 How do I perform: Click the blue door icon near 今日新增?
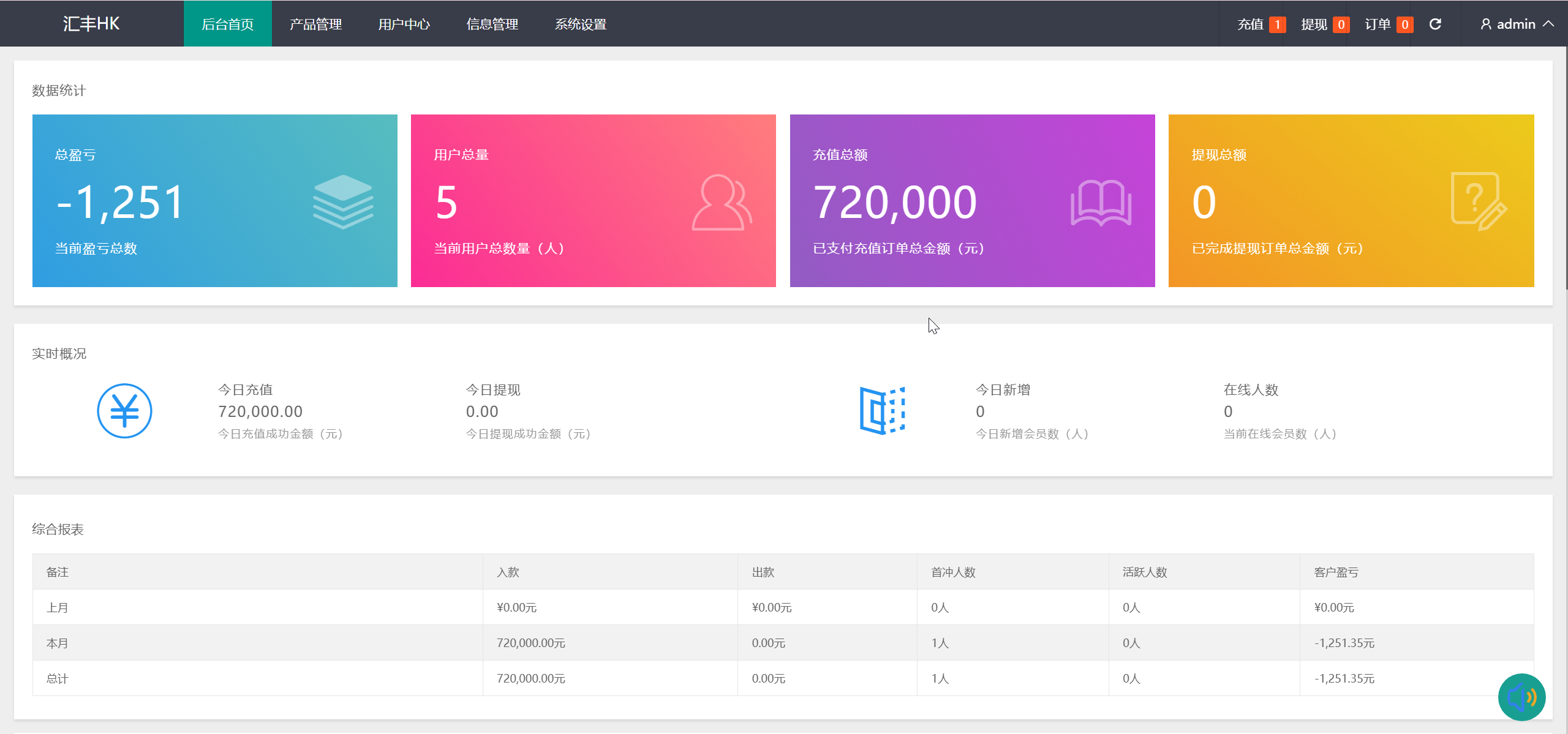(x=882, y=411)
